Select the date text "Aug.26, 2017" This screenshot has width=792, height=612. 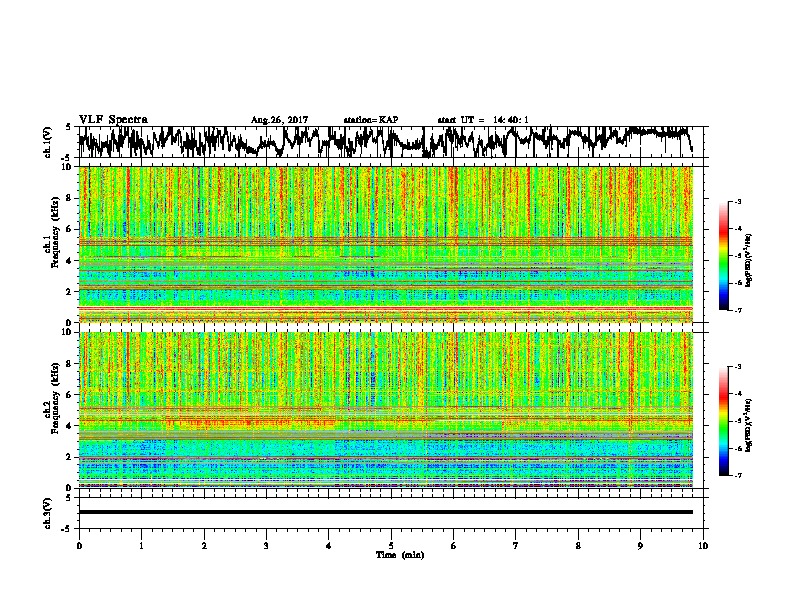[x=279, y=120]
